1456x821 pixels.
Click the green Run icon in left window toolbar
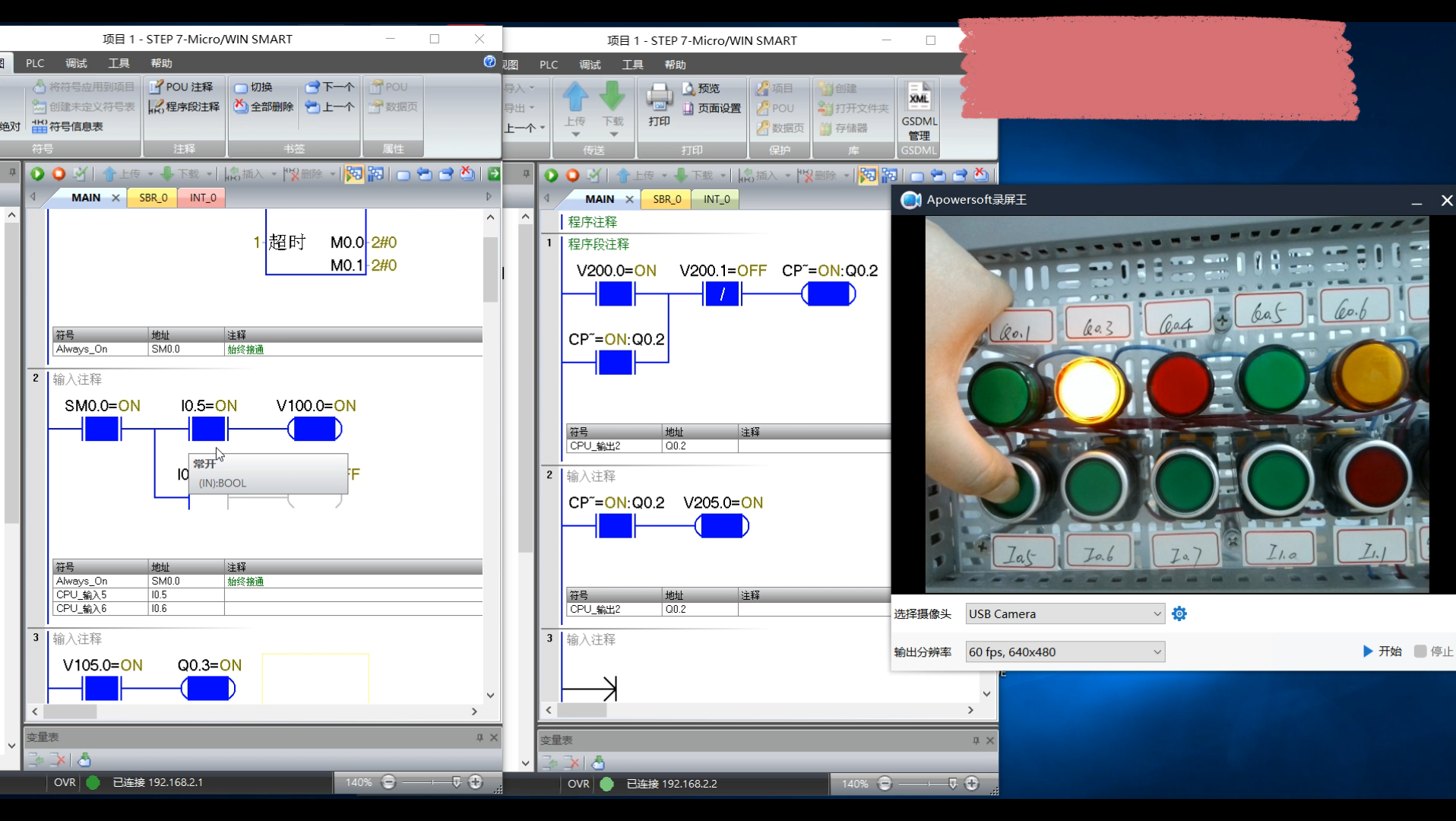coord(36,174)
